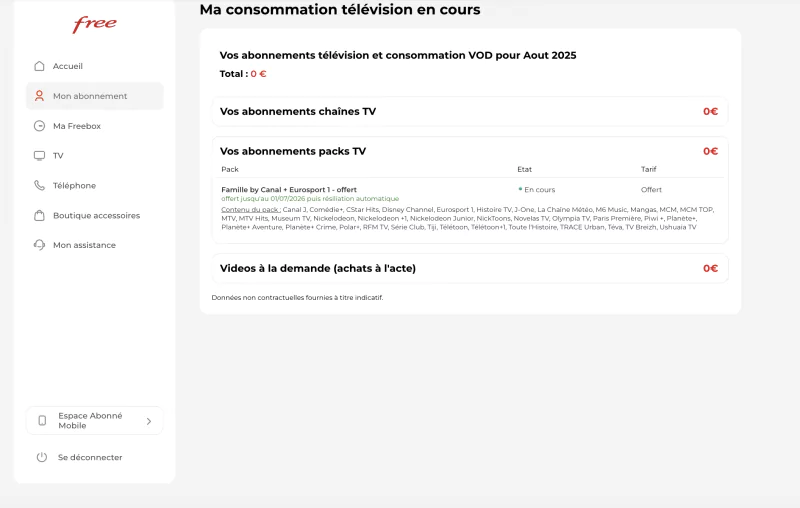Click the TV screen icon
The width and height of the screenshot is (800, 508).
tap(39, 156)
